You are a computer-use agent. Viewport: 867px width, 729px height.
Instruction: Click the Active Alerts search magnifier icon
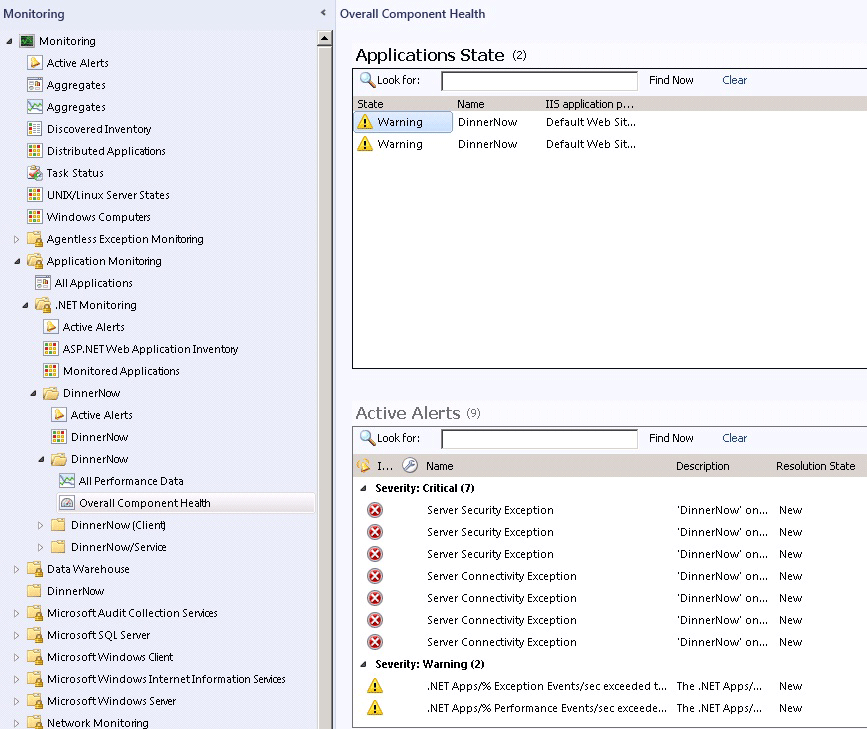pos(367,438)
